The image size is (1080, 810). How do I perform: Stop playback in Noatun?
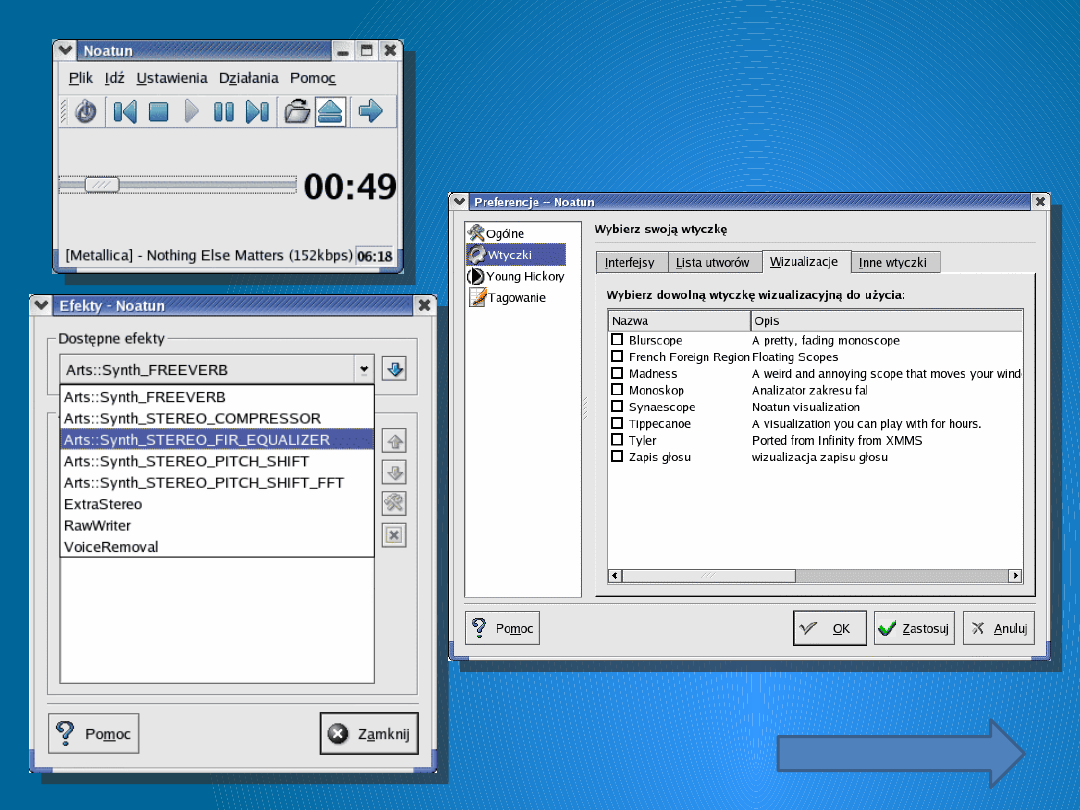click(x=158, y=111)
